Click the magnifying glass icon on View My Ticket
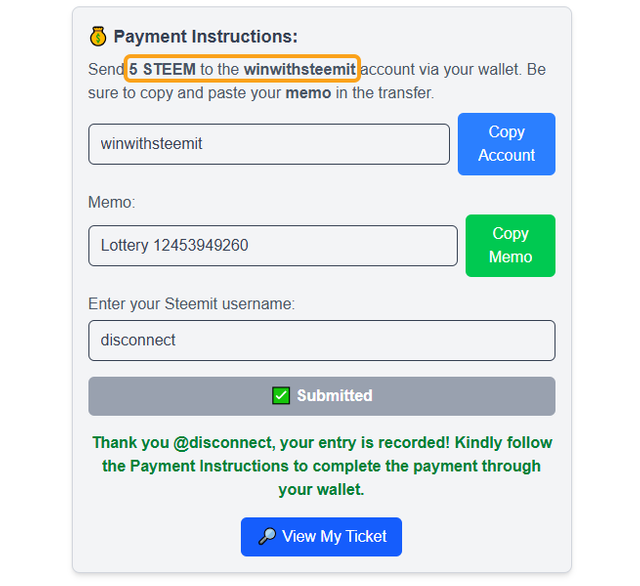The width and height of the screenshot is (640, 586). click(267, 536)
